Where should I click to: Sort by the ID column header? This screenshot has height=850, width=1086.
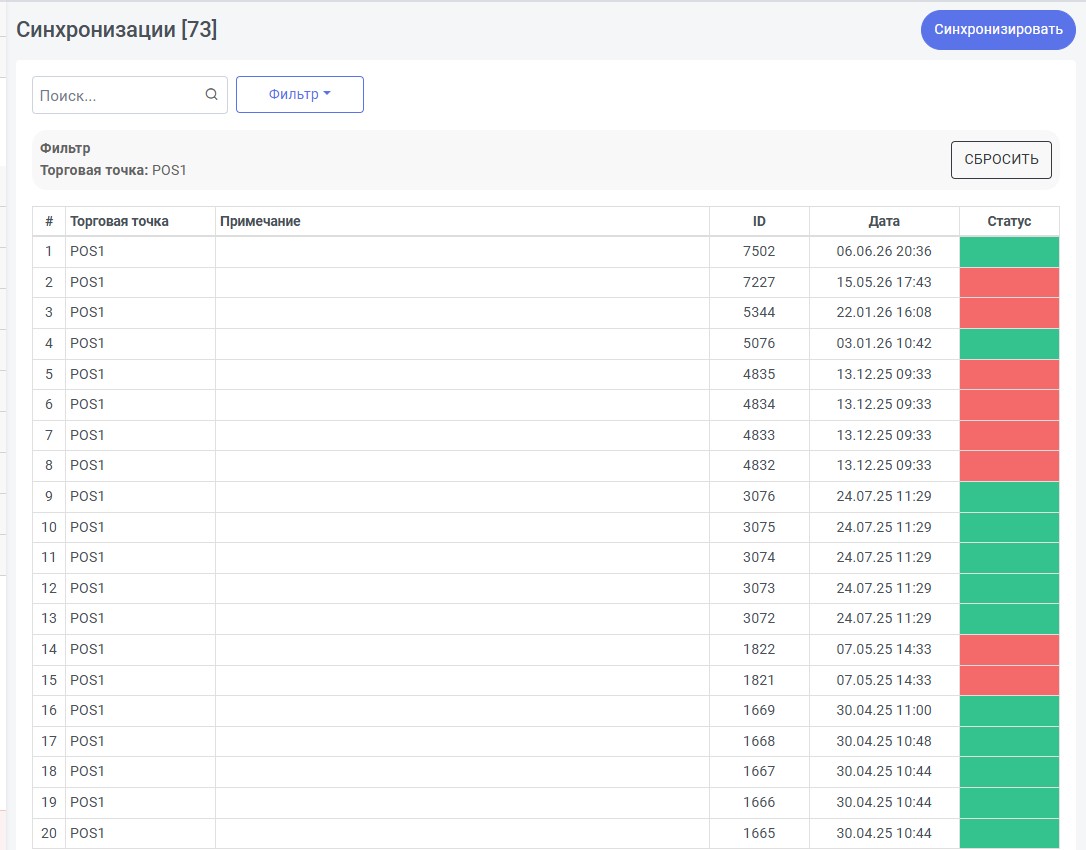click(x=759, y=221)
